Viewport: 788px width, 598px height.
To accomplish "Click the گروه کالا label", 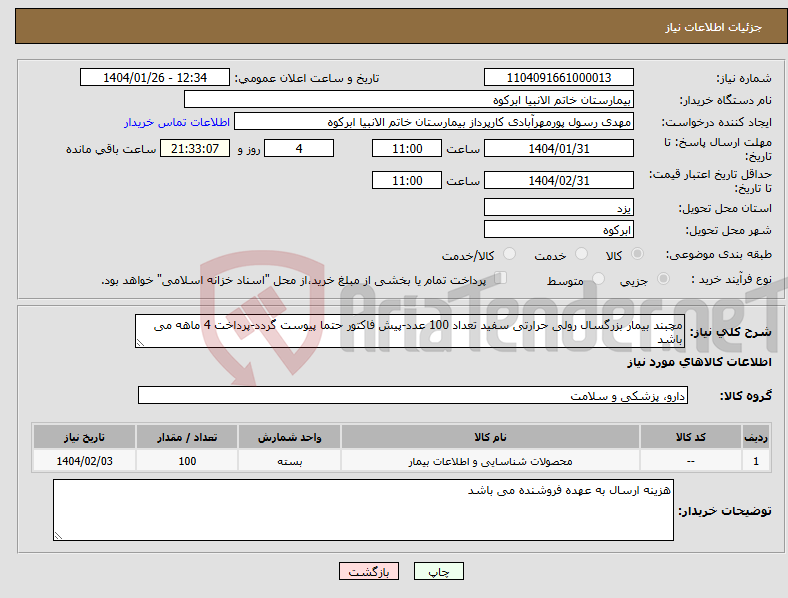I will 746,396.
